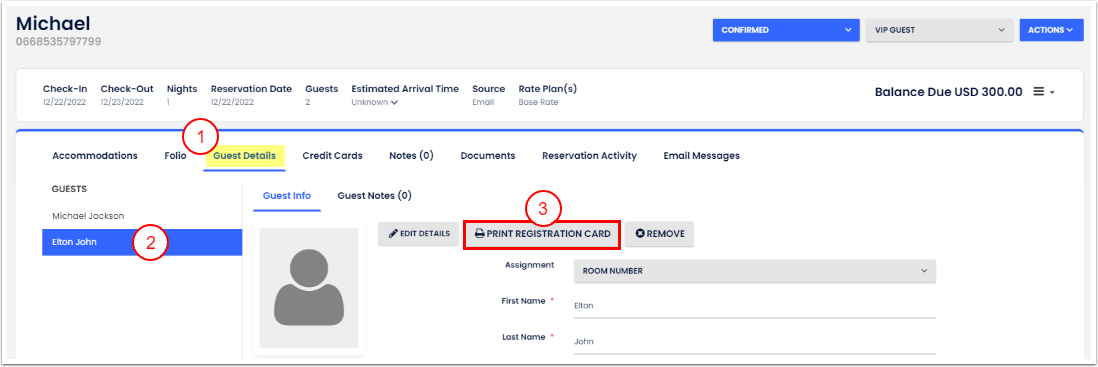Open Notes (0) tab
This screenshot has height=367, width=1098.
point(411,155)
